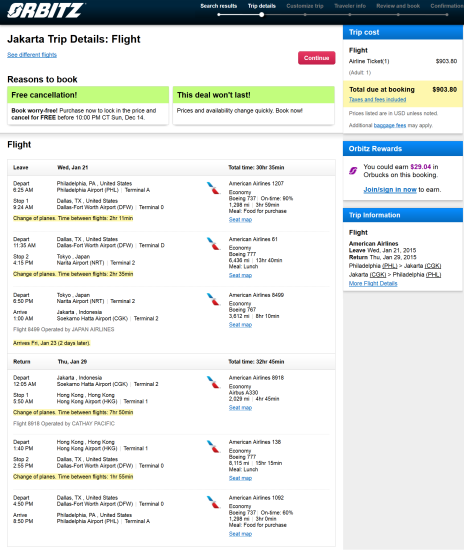
Task: Open Seat map for flight 1207
Action: [240, 220]
